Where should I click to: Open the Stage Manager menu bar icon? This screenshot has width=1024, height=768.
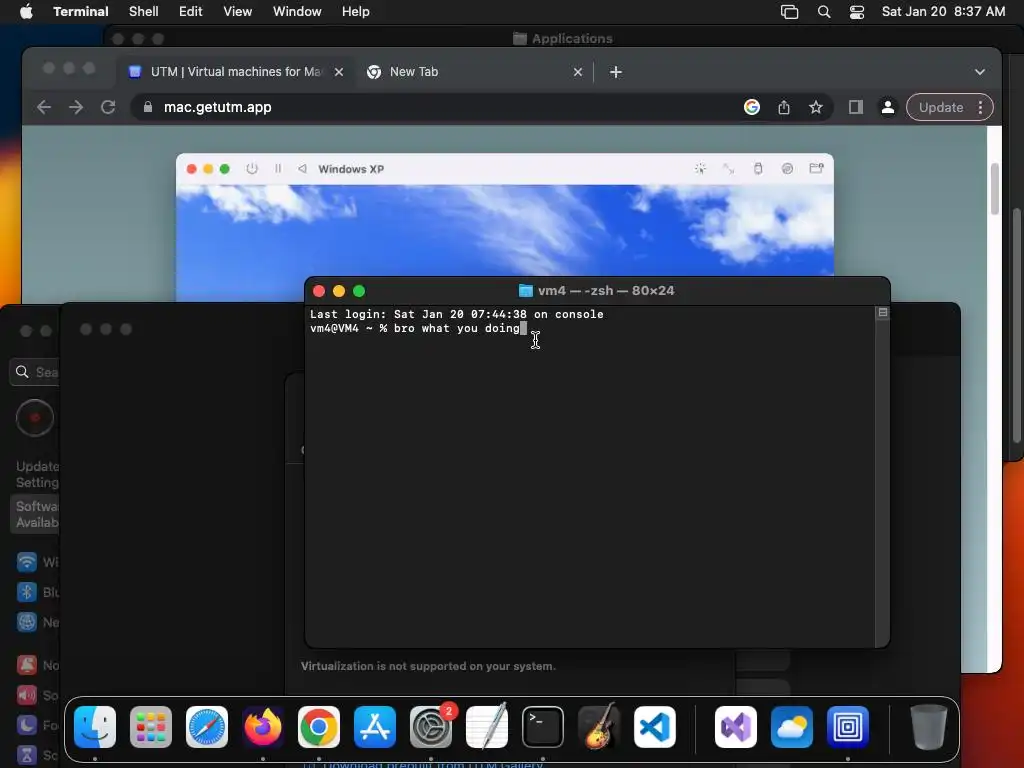pyautogui.click(x=790, y=12)
